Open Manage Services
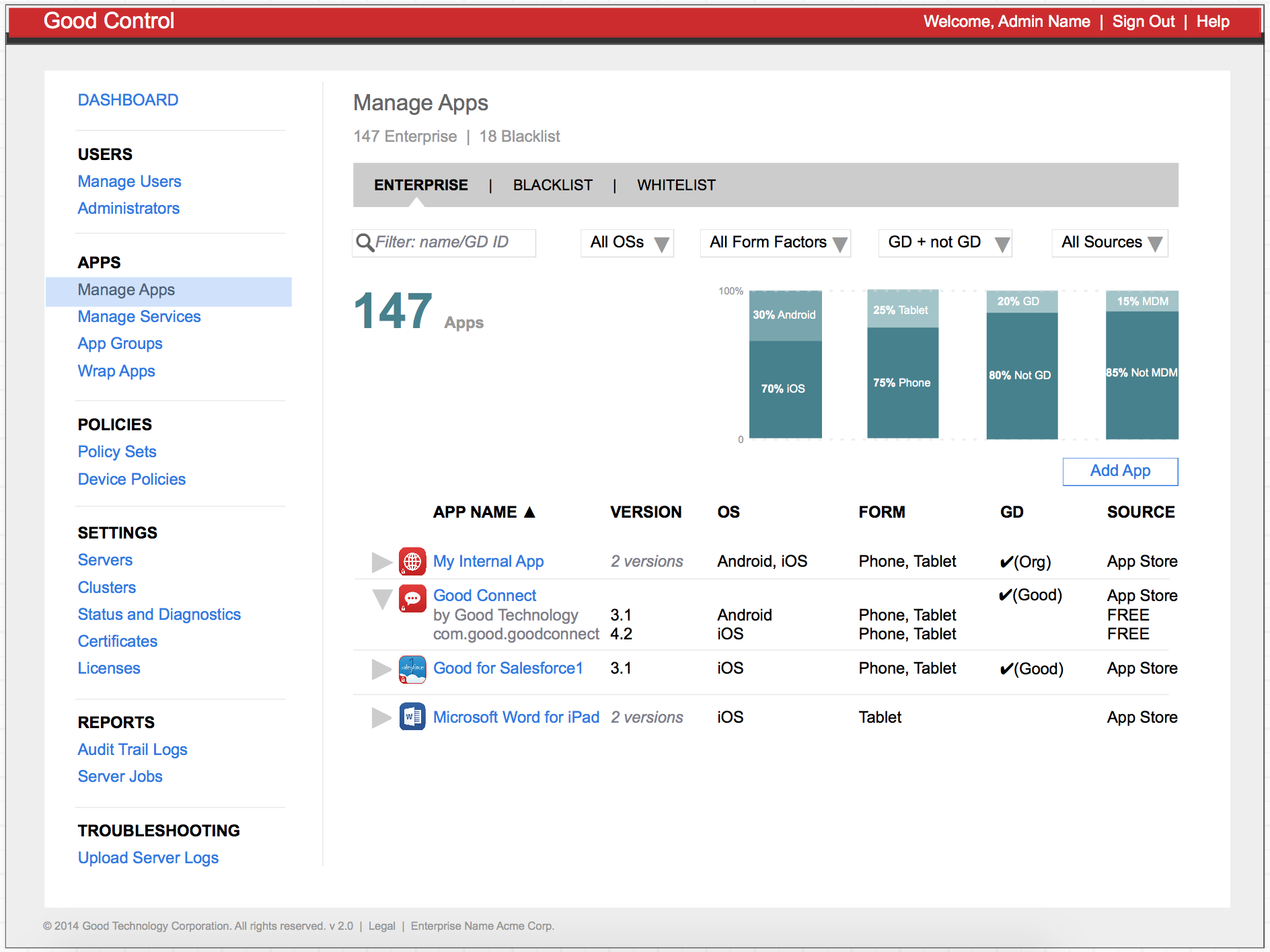1270x952 pixels. [x=139, y=317]
